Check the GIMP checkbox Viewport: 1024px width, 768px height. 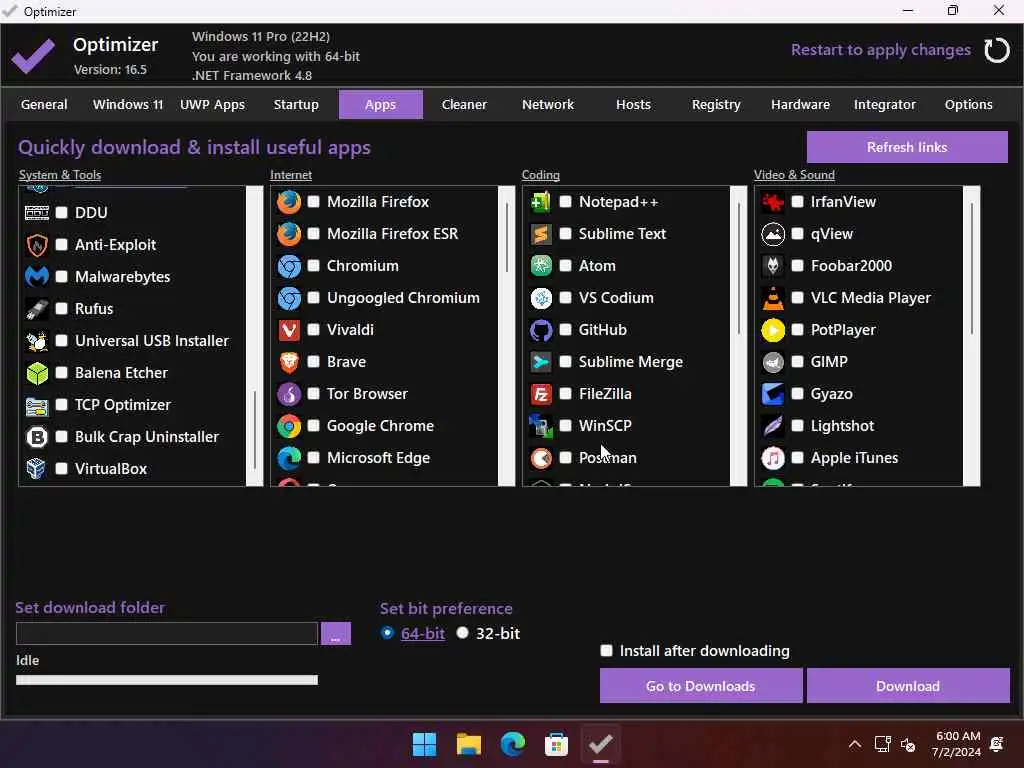tap(797, 362)
